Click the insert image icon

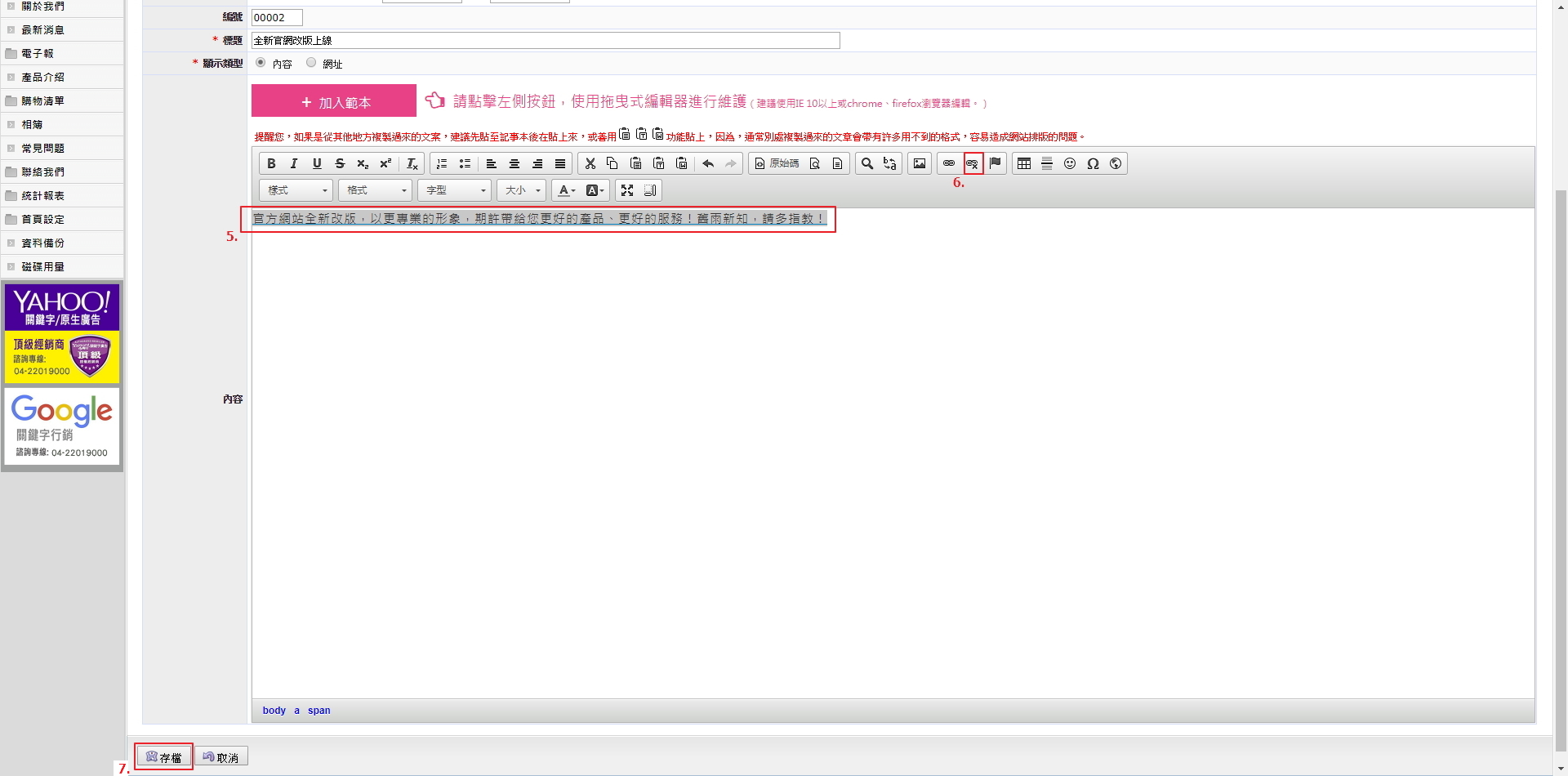(920, 163)
